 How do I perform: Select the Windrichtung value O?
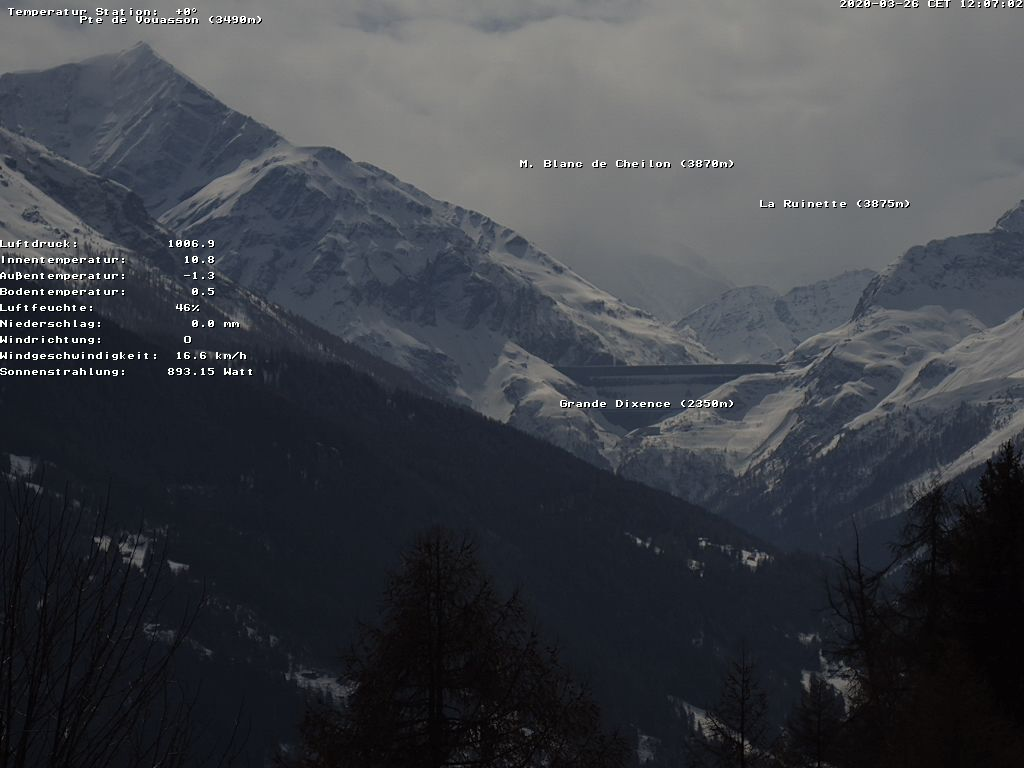tap(187, 340)
